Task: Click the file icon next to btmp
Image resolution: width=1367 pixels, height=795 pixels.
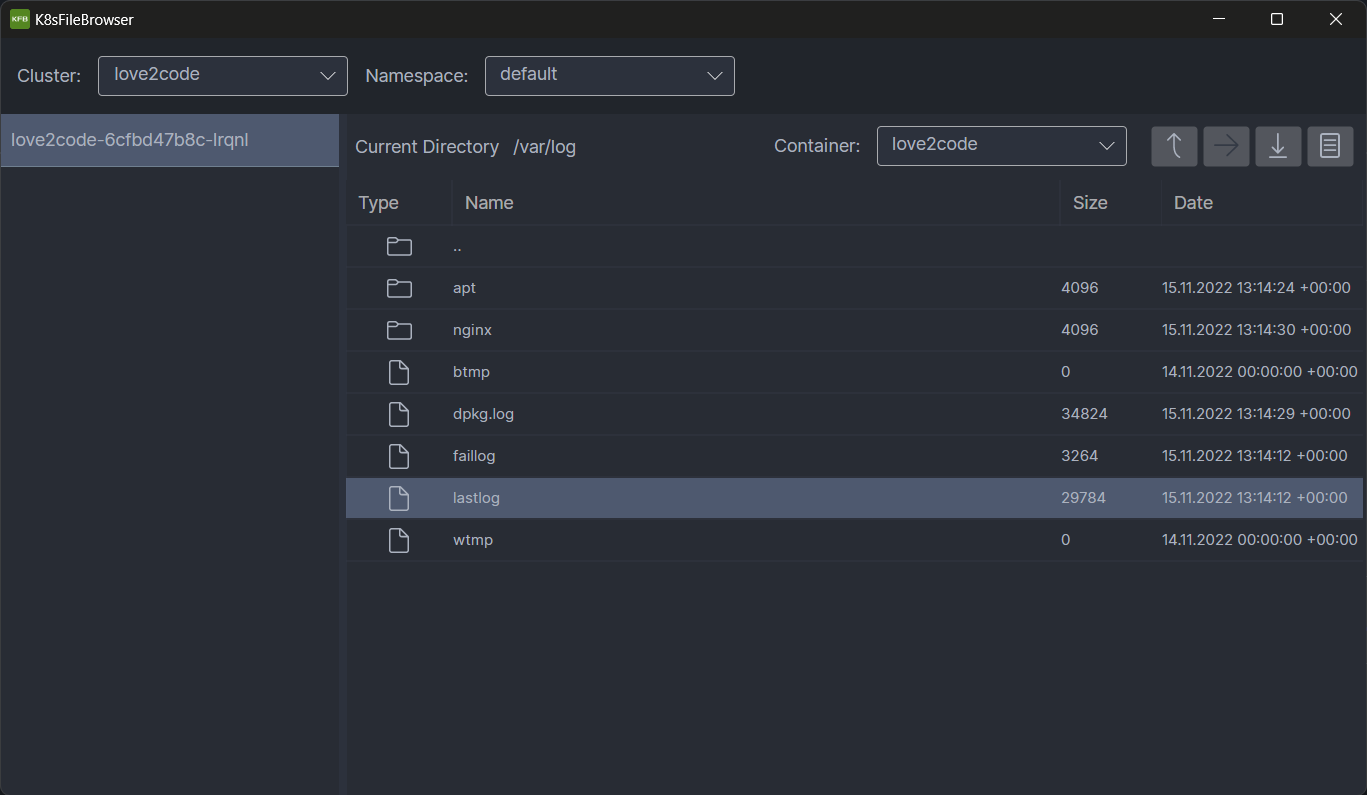Action: coord(399,372)
